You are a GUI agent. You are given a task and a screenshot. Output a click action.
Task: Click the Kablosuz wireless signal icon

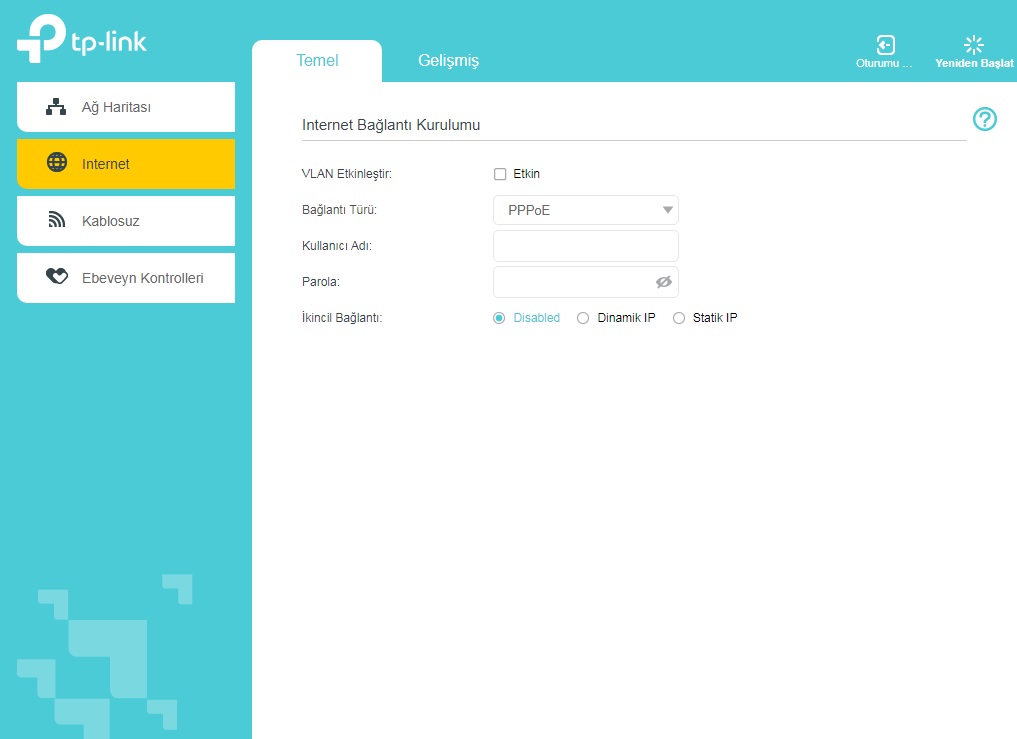tap(57, 220)
